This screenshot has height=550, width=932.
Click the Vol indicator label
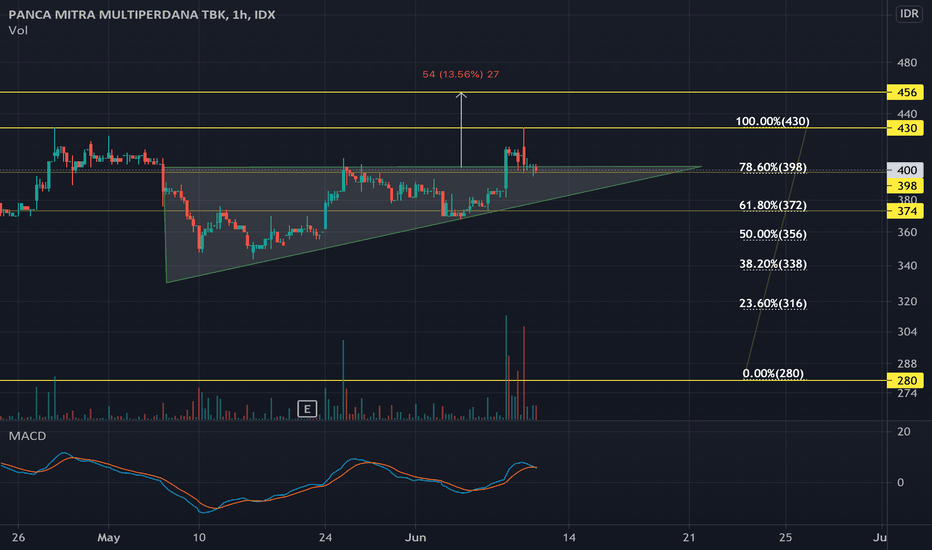click(x=18, y=30)
